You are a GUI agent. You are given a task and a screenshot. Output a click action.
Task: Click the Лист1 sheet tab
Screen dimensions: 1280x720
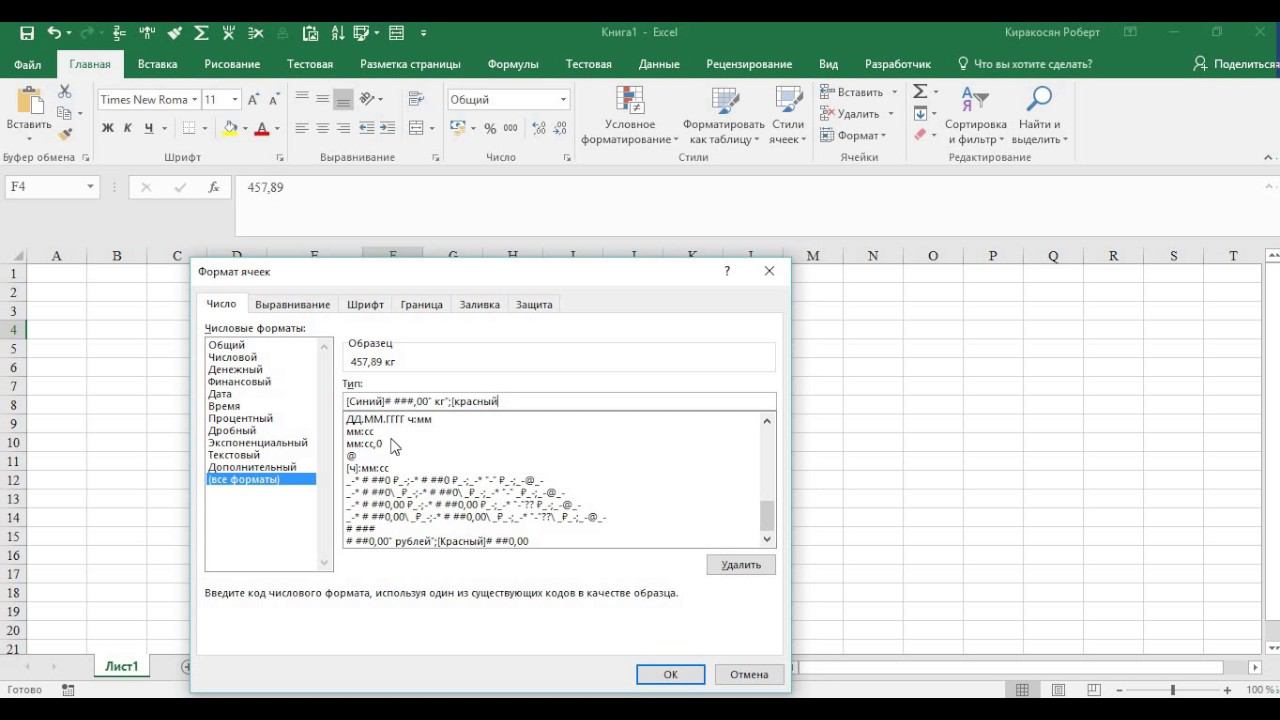(x=122, y=667)
